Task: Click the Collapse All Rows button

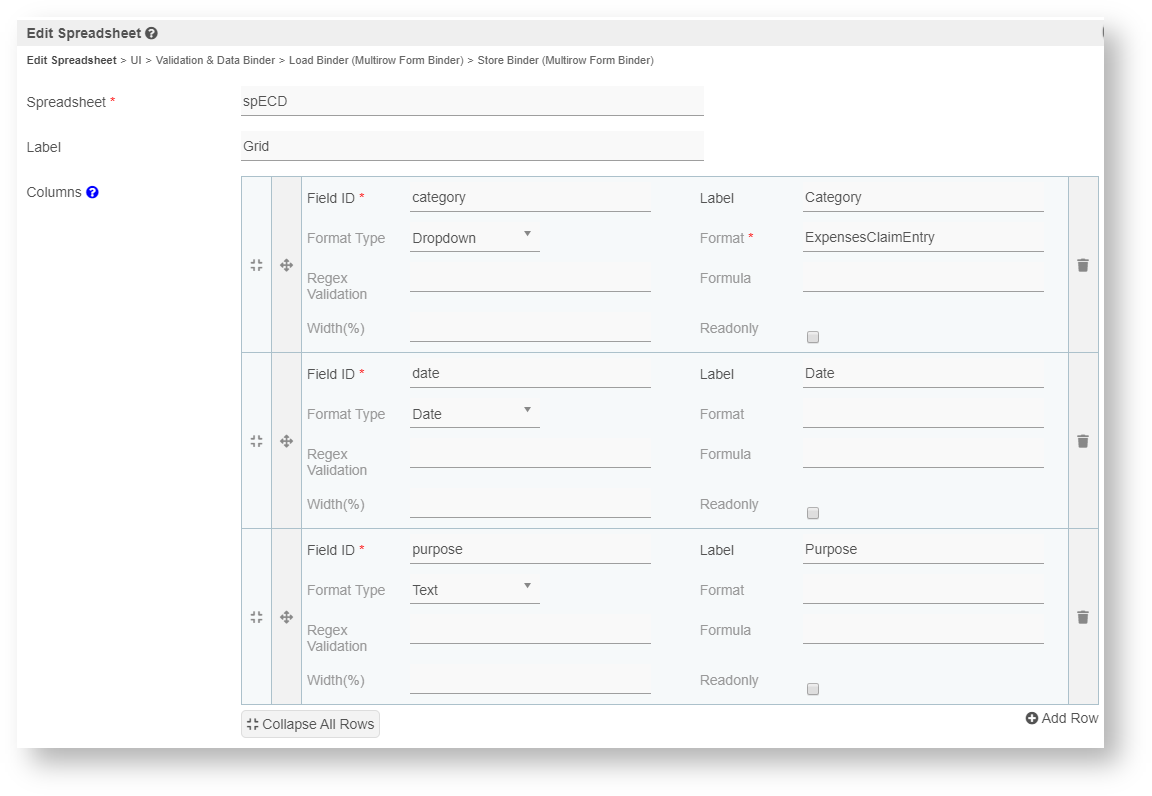Action: tap(310, 724)
